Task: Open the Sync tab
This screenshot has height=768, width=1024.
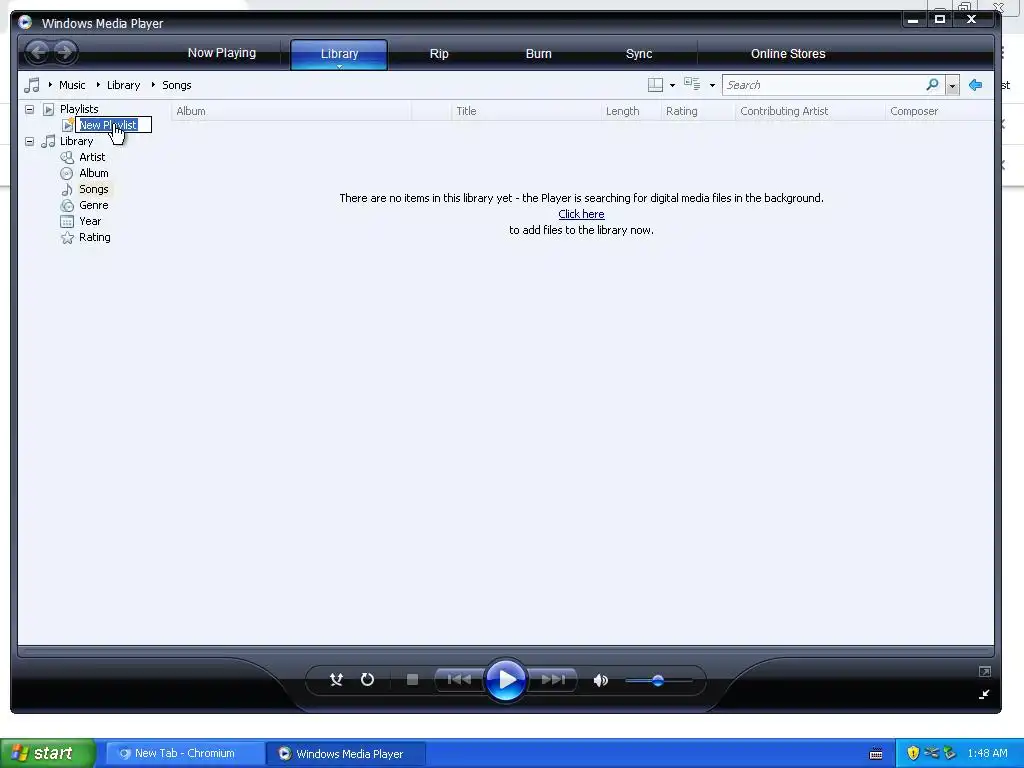Action: [x=639, y=54]
